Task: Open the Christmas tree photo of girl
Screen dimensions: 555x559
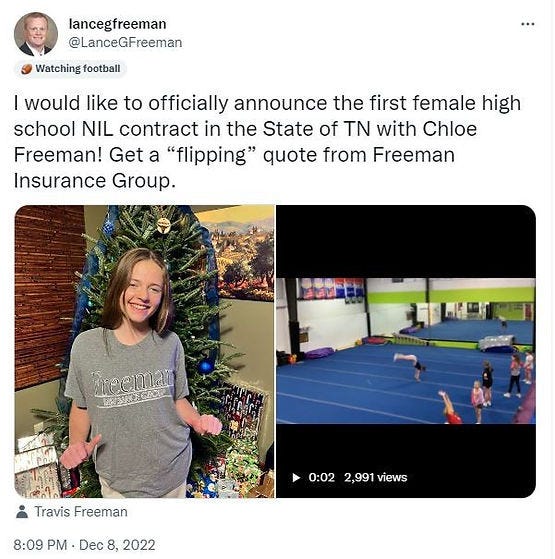Action: pyautogui.click(x=144, y=351)
